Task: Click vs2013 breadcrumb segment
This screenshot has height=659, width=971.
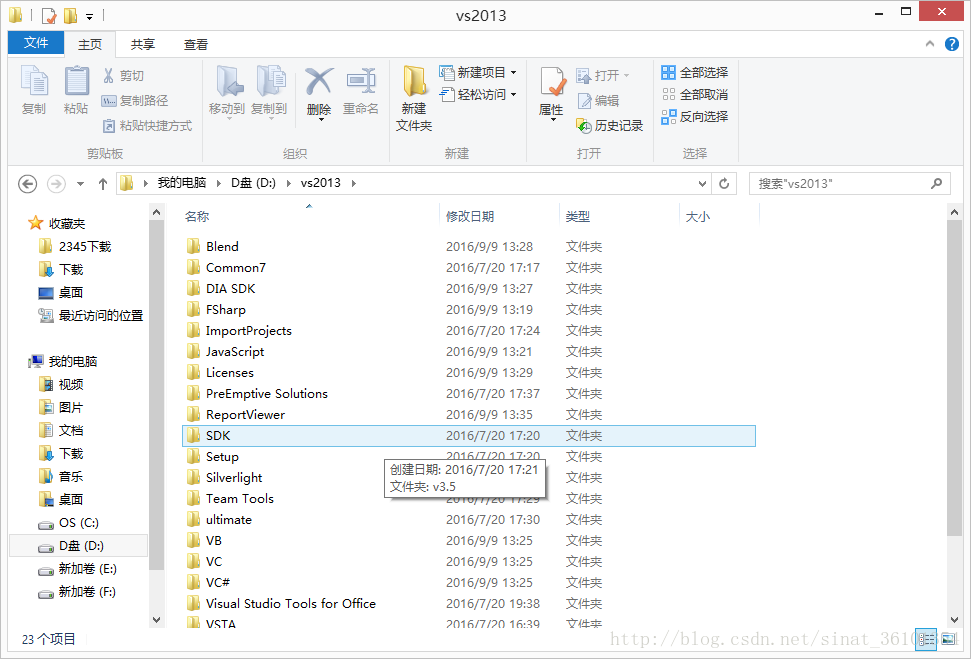Action: pyautogui.click(x=321, y=183)
